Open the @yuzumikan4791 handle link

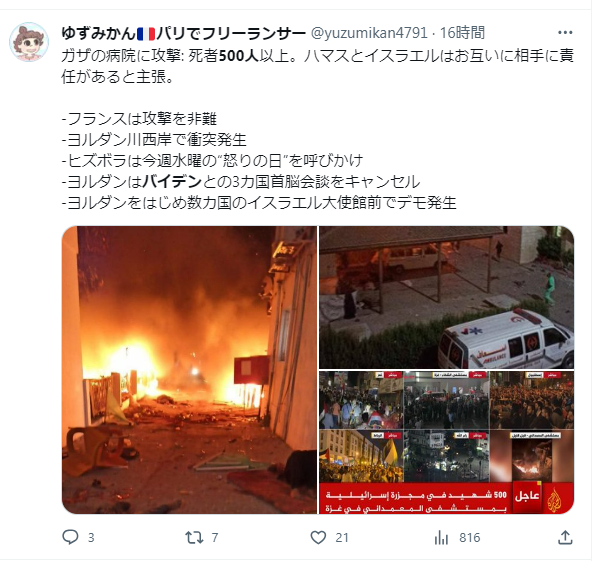tap(369, 33)
